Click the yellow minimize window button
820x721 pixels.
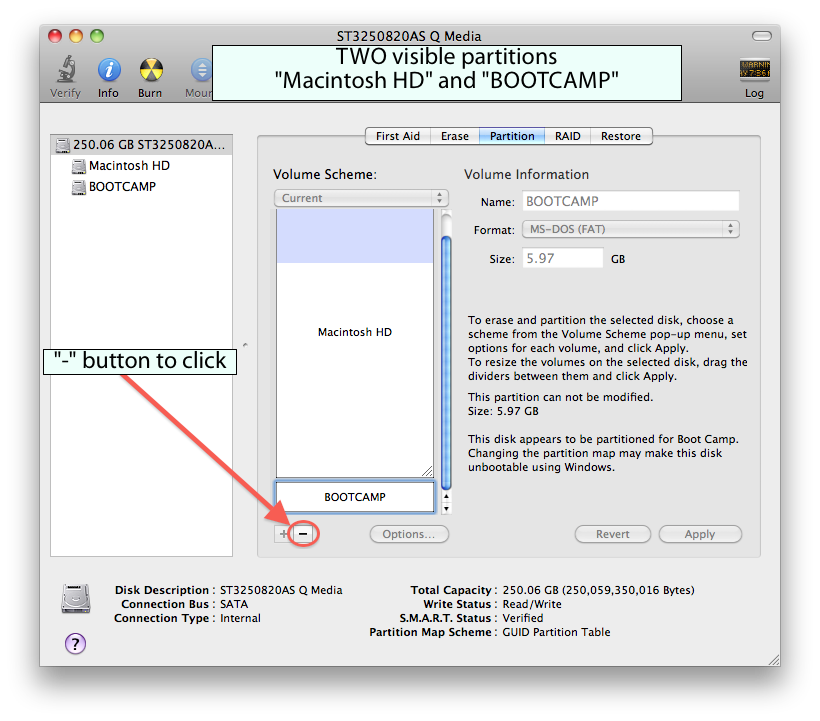[x=76, y=36]
